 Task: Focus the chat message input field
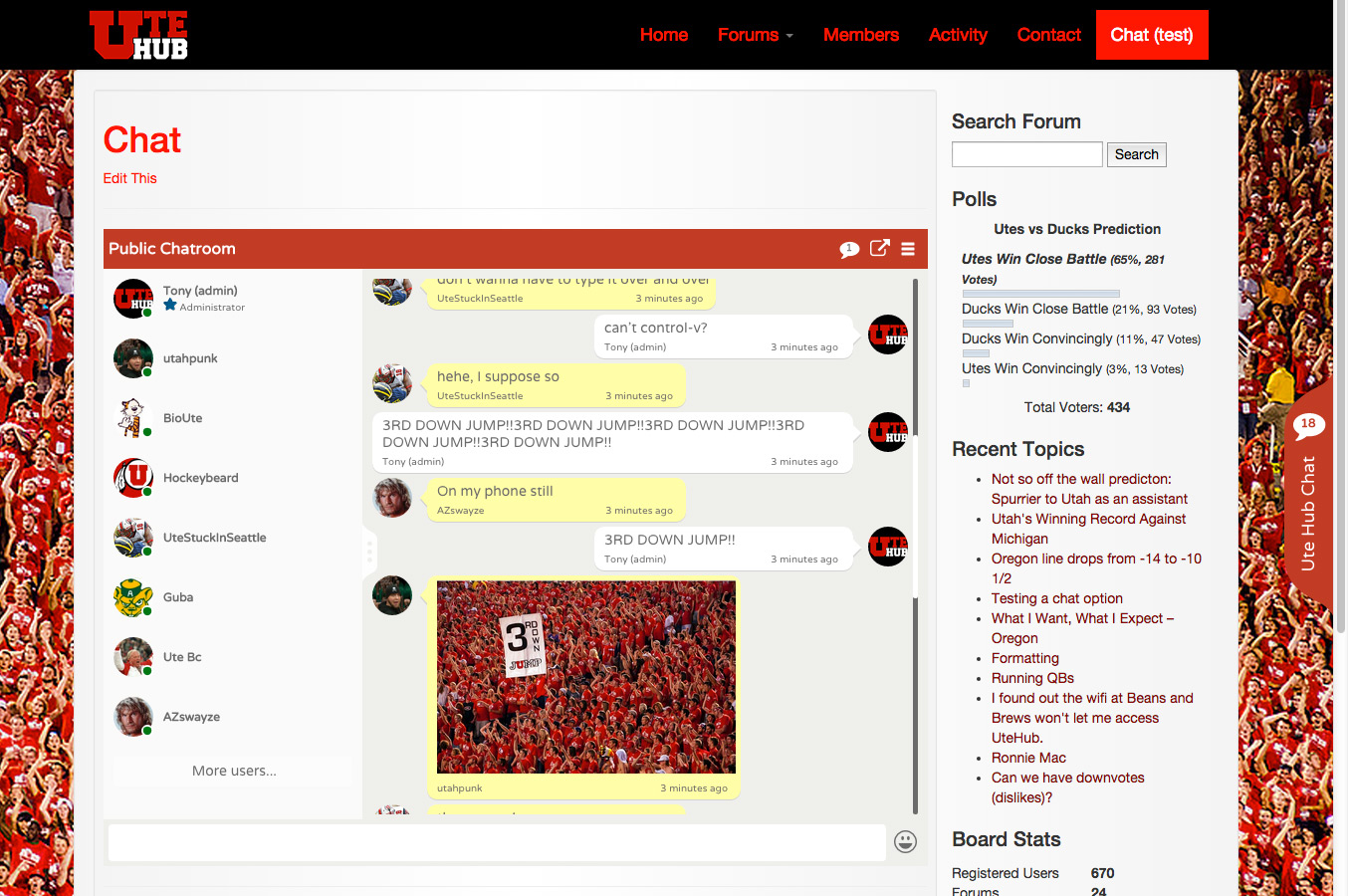click(x=497, y=842)
